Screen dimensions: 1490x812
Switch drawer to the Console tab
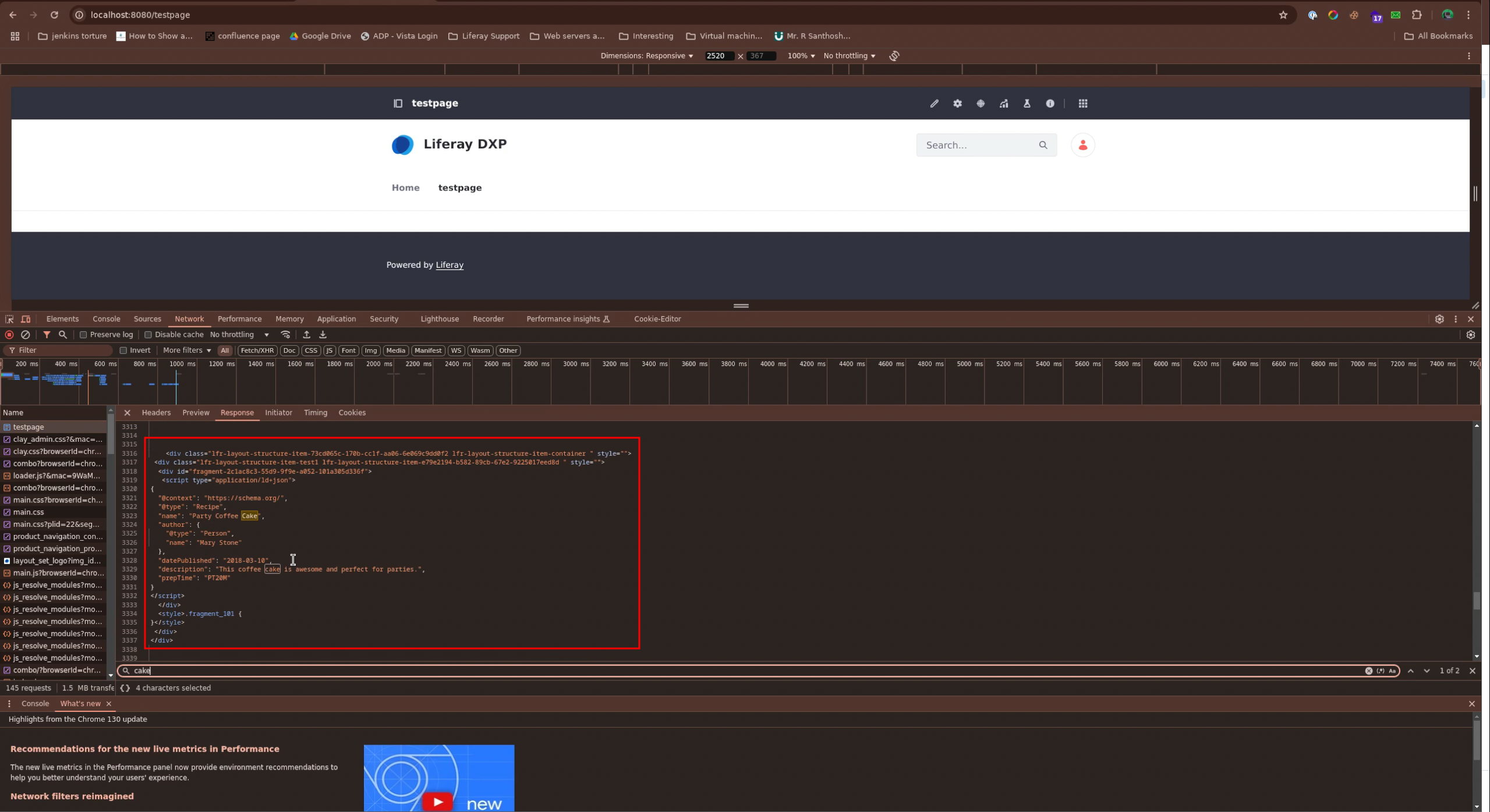(35, 704)
